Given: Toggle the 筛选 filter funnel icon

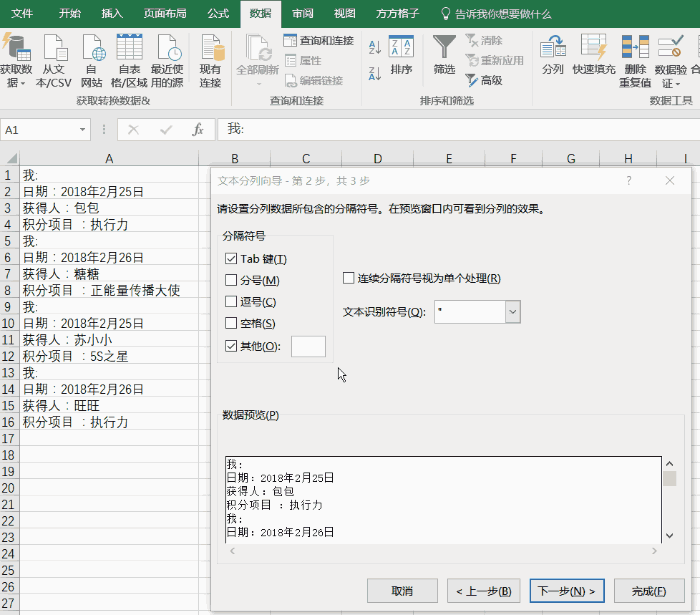Looking at the screenshot, I should pos(444,55).
